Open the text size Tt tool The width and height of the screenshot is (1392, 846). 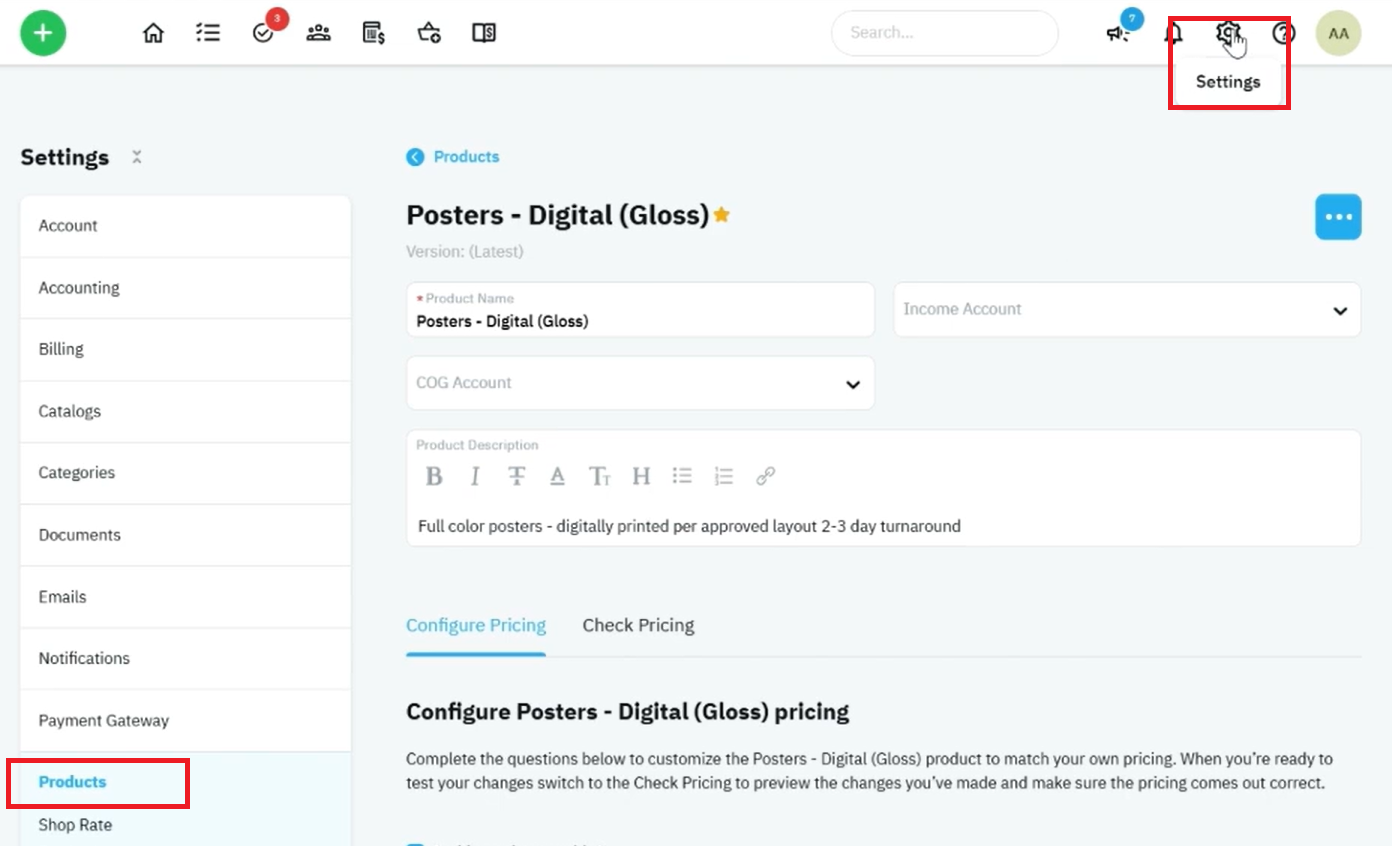click(x=599, y=476)
